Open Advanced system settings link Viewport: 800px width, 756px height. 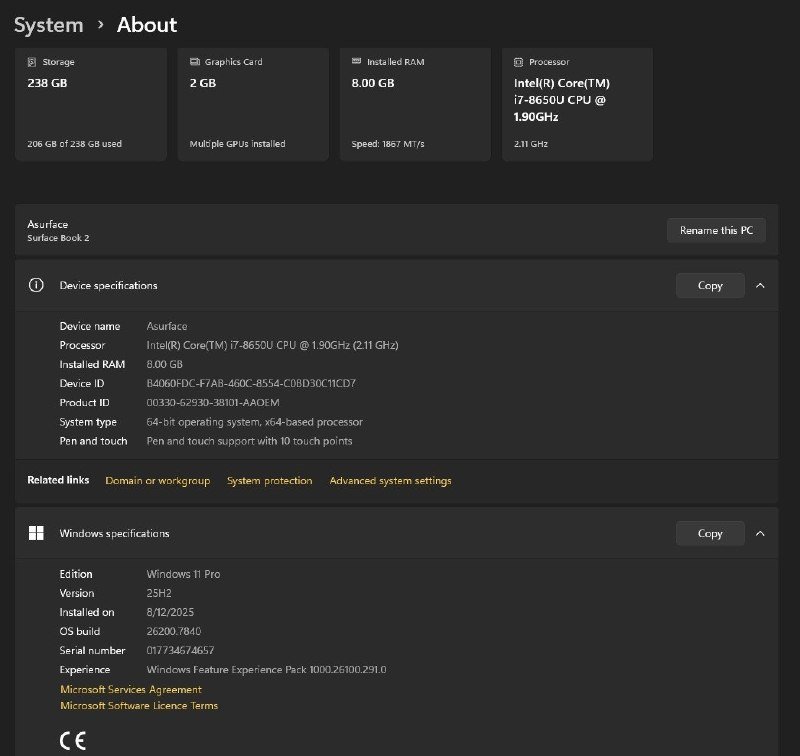pos(390,481)
